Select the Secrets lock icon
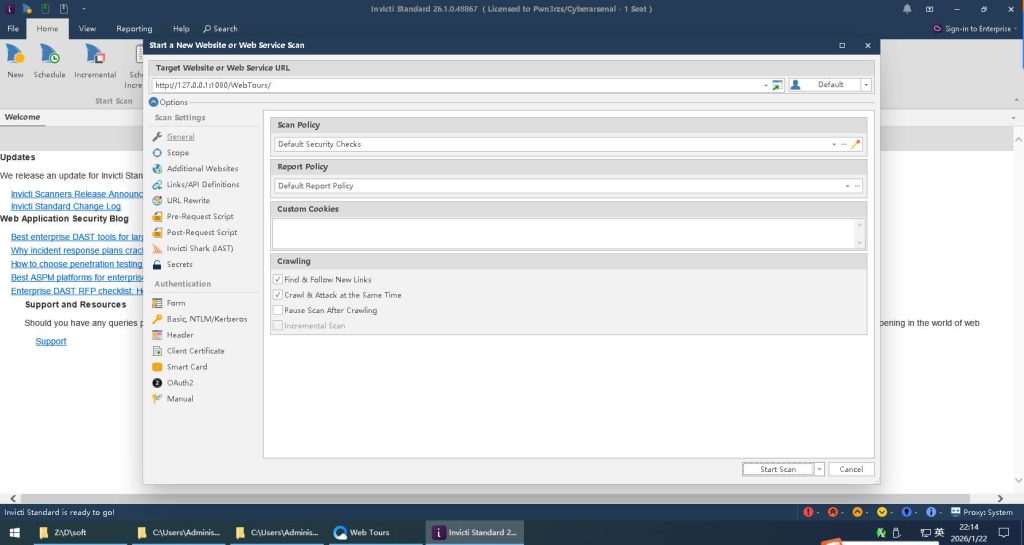 coord(157,265)
